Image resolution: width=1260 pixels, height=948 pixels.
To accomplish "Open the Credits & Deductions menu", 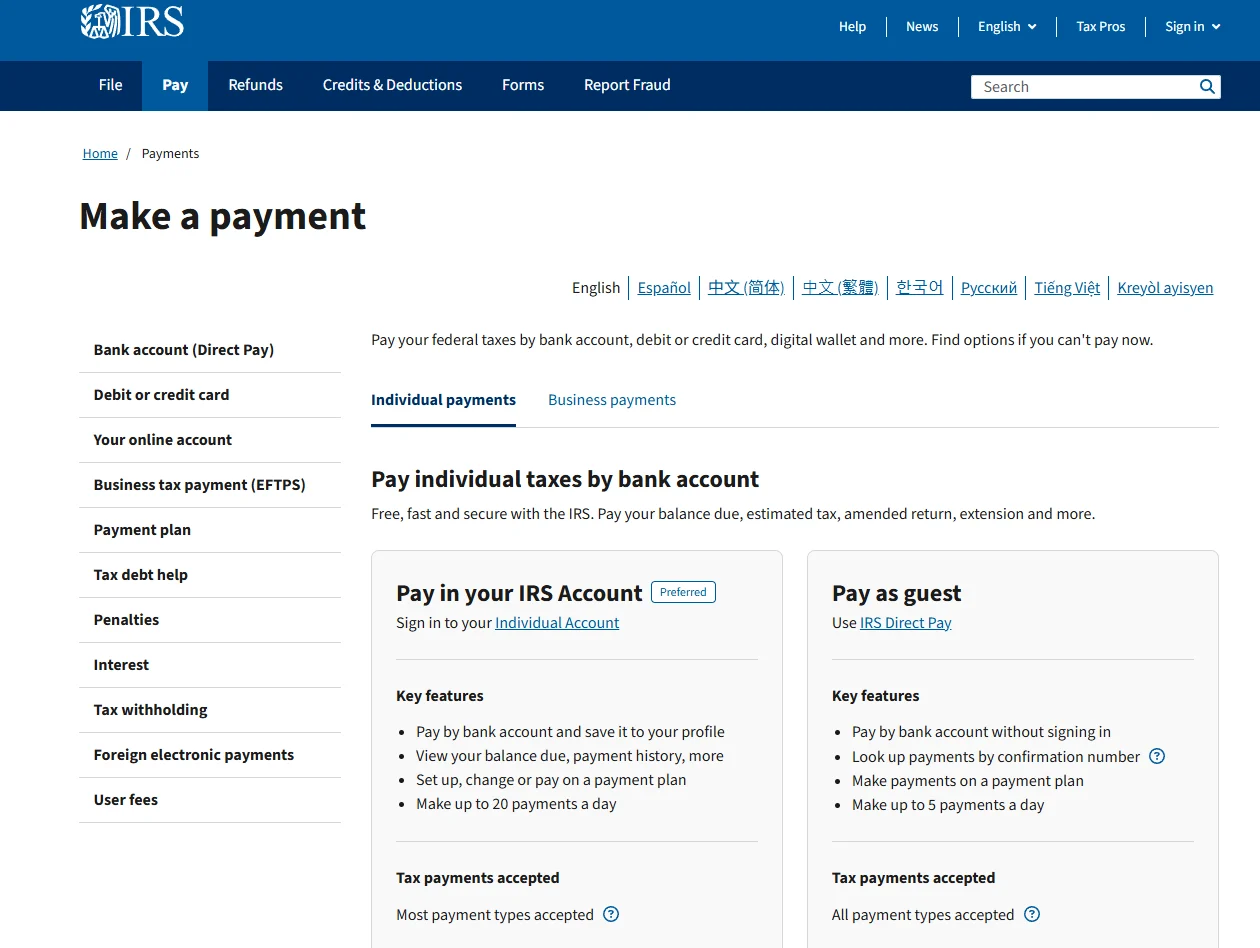I will 392,85.
